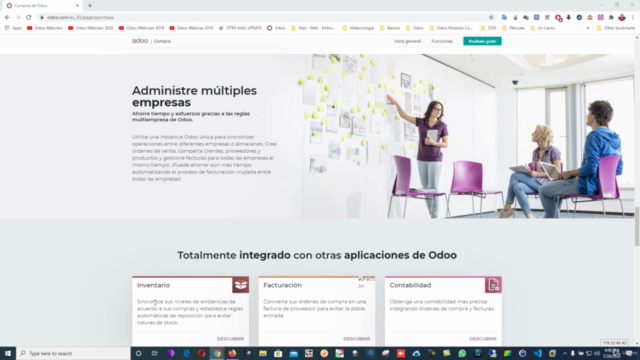This screenshot has width=640, height=360.
Task: Open WhatsApp from the taskbar
Action: (x=462, y=353)
